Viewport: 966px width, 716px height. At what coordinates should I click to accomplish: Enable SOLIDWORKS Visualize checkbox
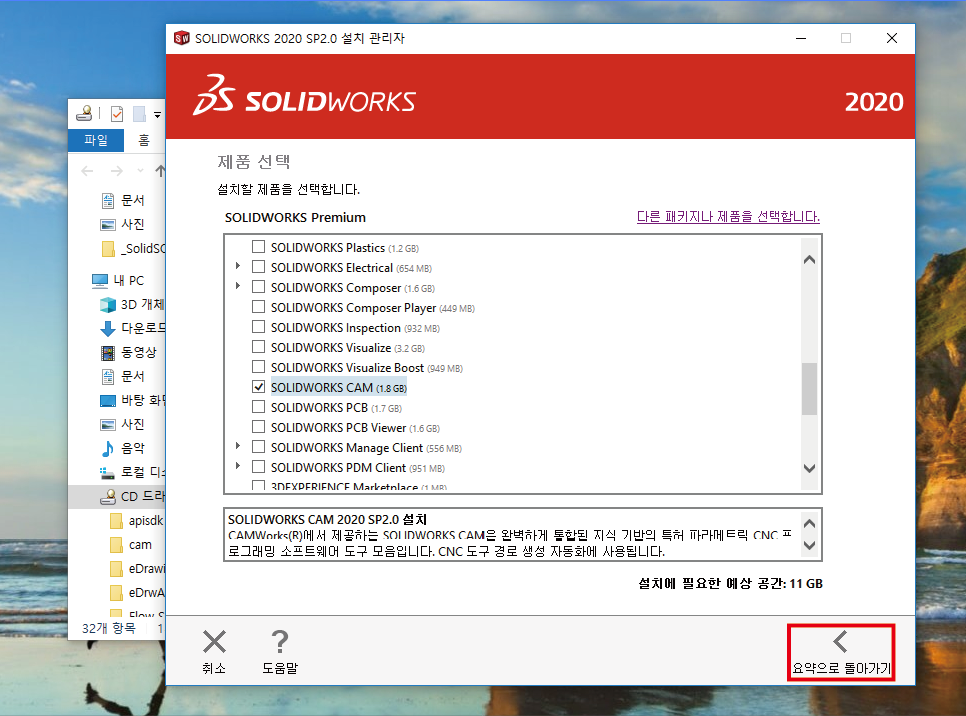click(x=259, y=347)
